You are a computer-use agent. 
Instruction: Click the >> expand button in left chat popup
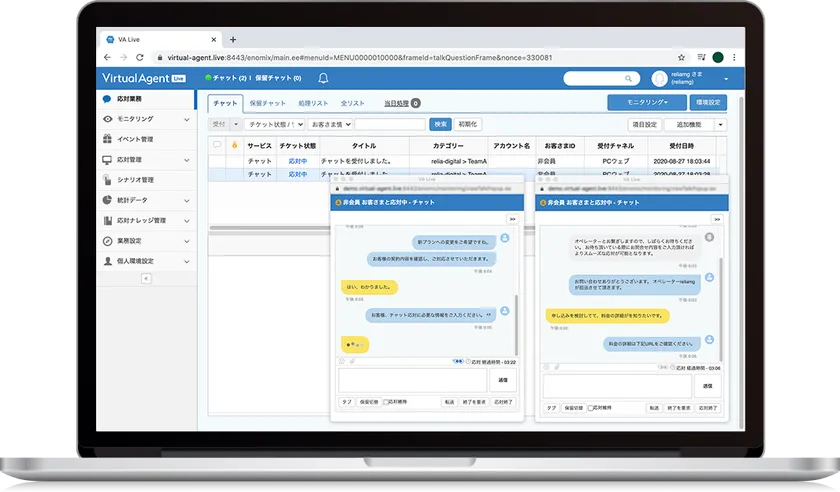[512, 219]
